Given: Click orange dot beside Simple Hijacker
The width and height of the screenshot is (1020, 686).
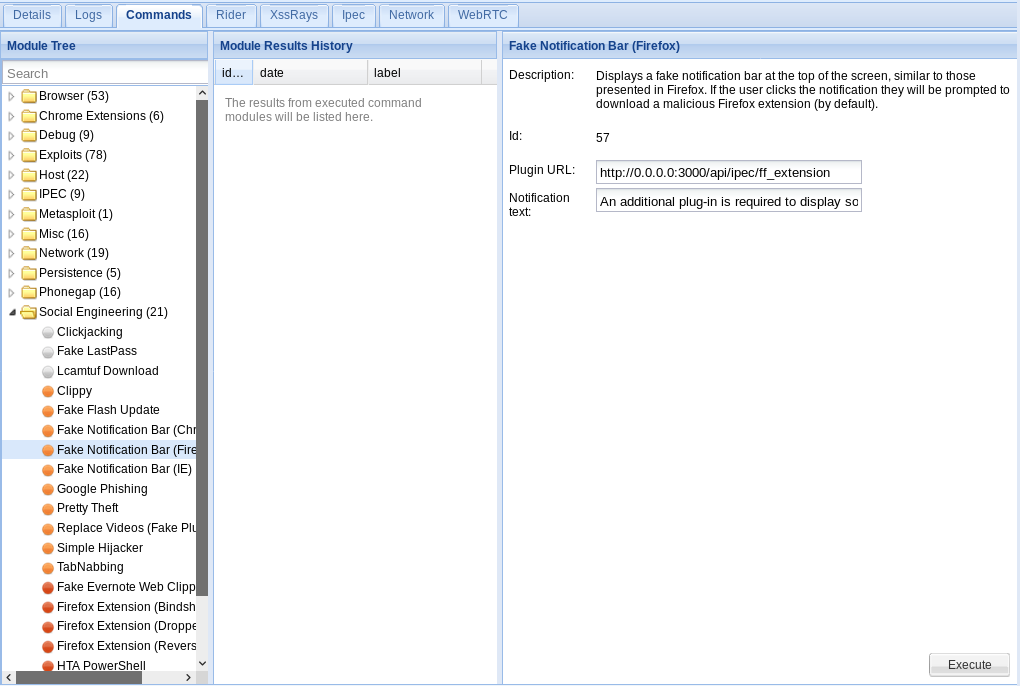Looking at the screenshot, I should coord(47,548).
